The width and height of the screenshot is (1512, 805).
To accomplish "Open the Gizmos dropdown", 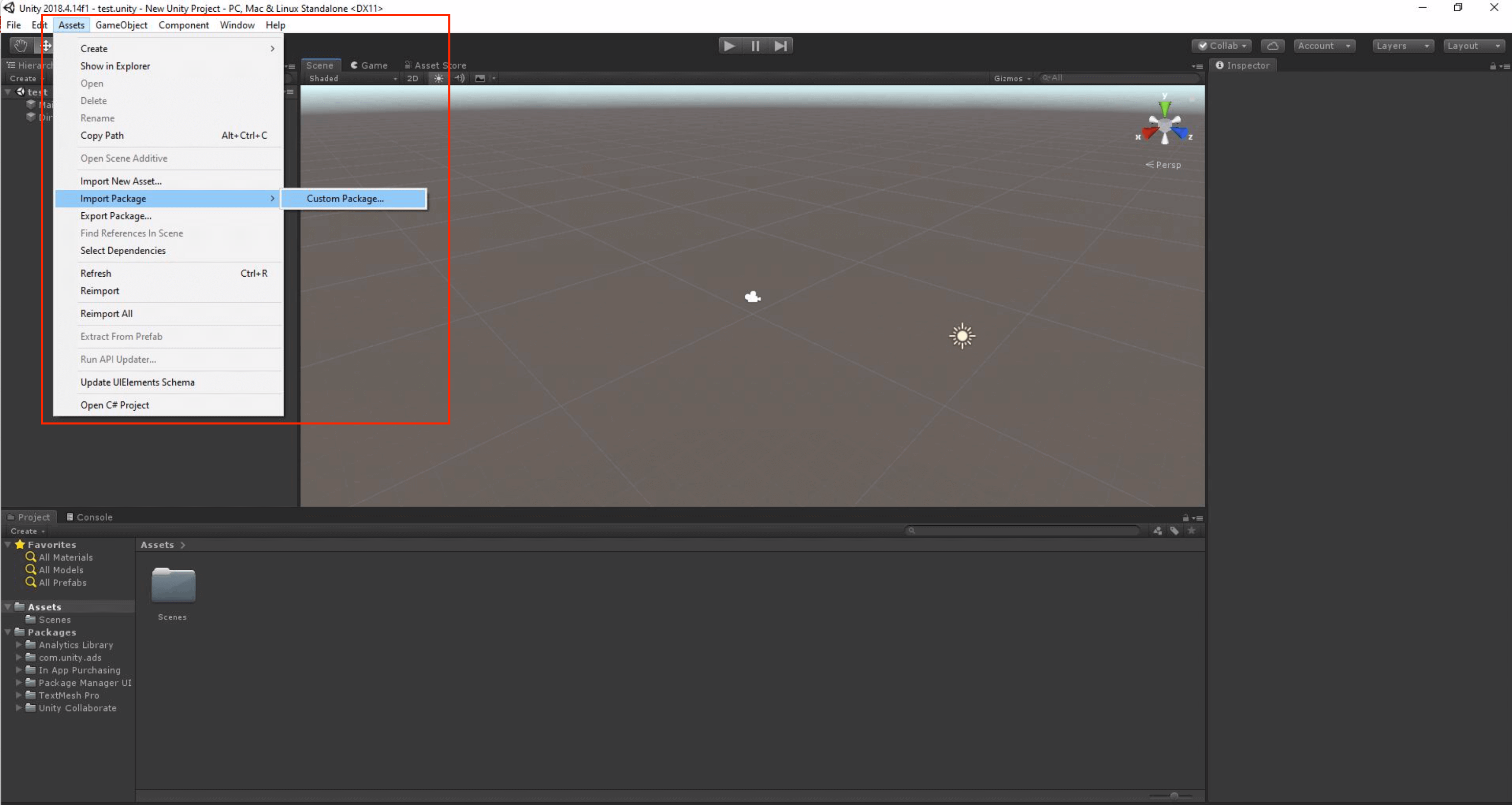I will 1012,78.
